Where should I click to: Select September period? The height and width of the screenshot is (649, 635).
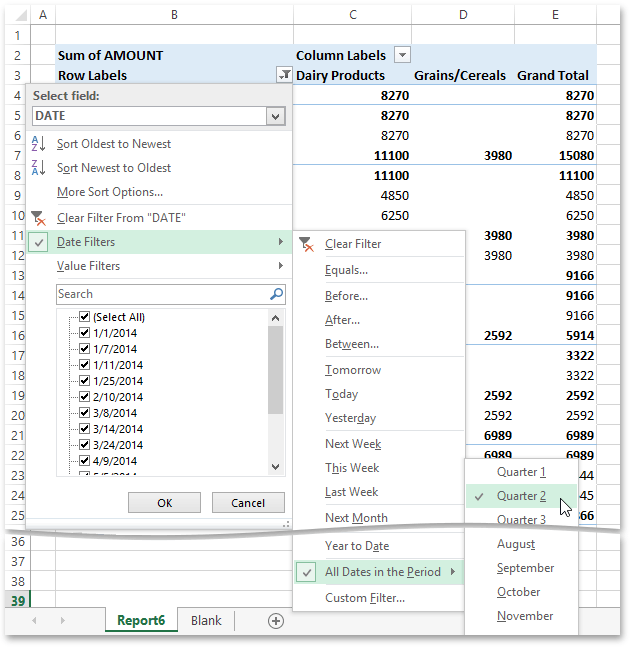(525, 568)
